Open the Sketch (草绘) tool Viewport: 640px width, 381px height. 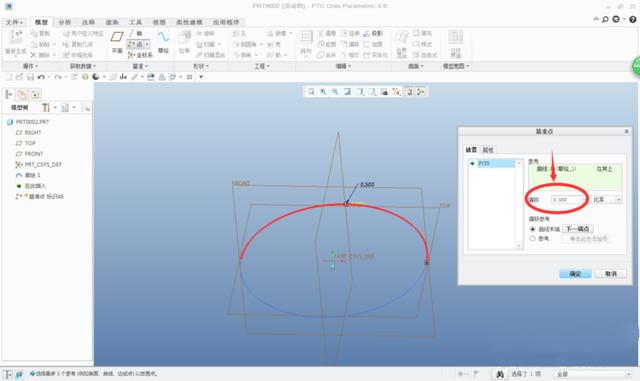coord(163,42)
